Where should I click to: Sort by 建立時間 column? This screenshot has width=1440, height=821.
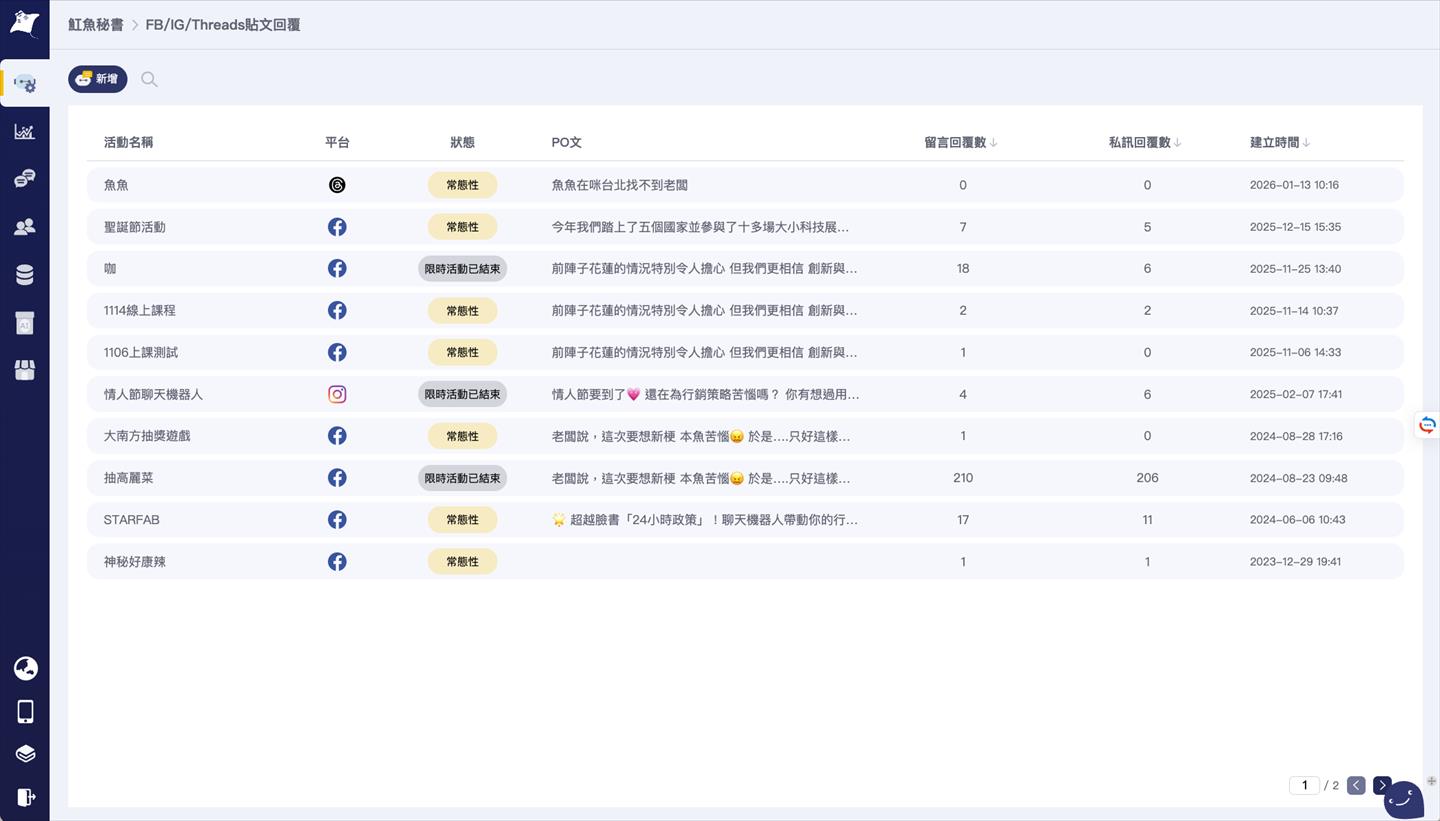[1280, 143]
